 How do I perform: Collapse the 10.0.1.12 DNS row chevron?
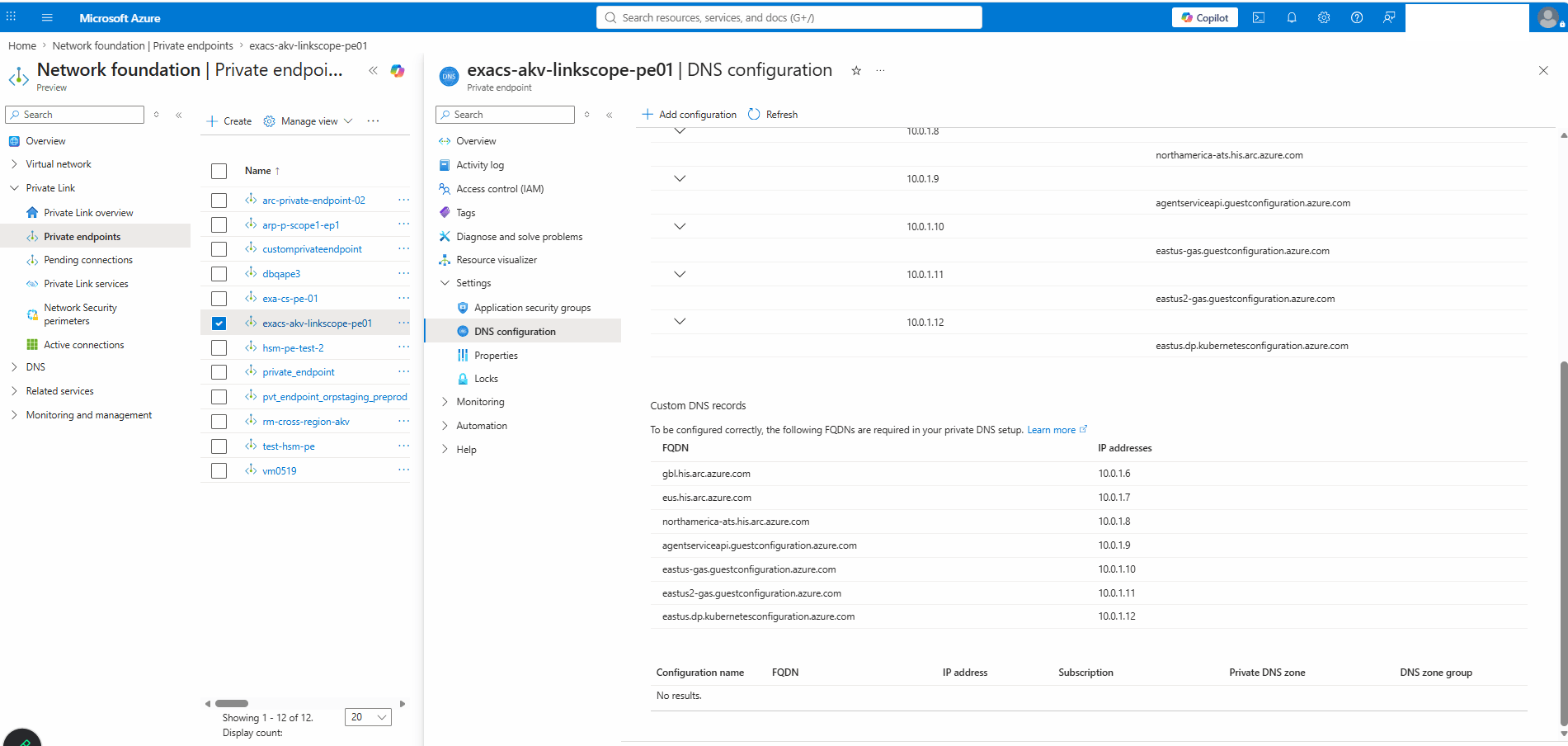[680, 322]
